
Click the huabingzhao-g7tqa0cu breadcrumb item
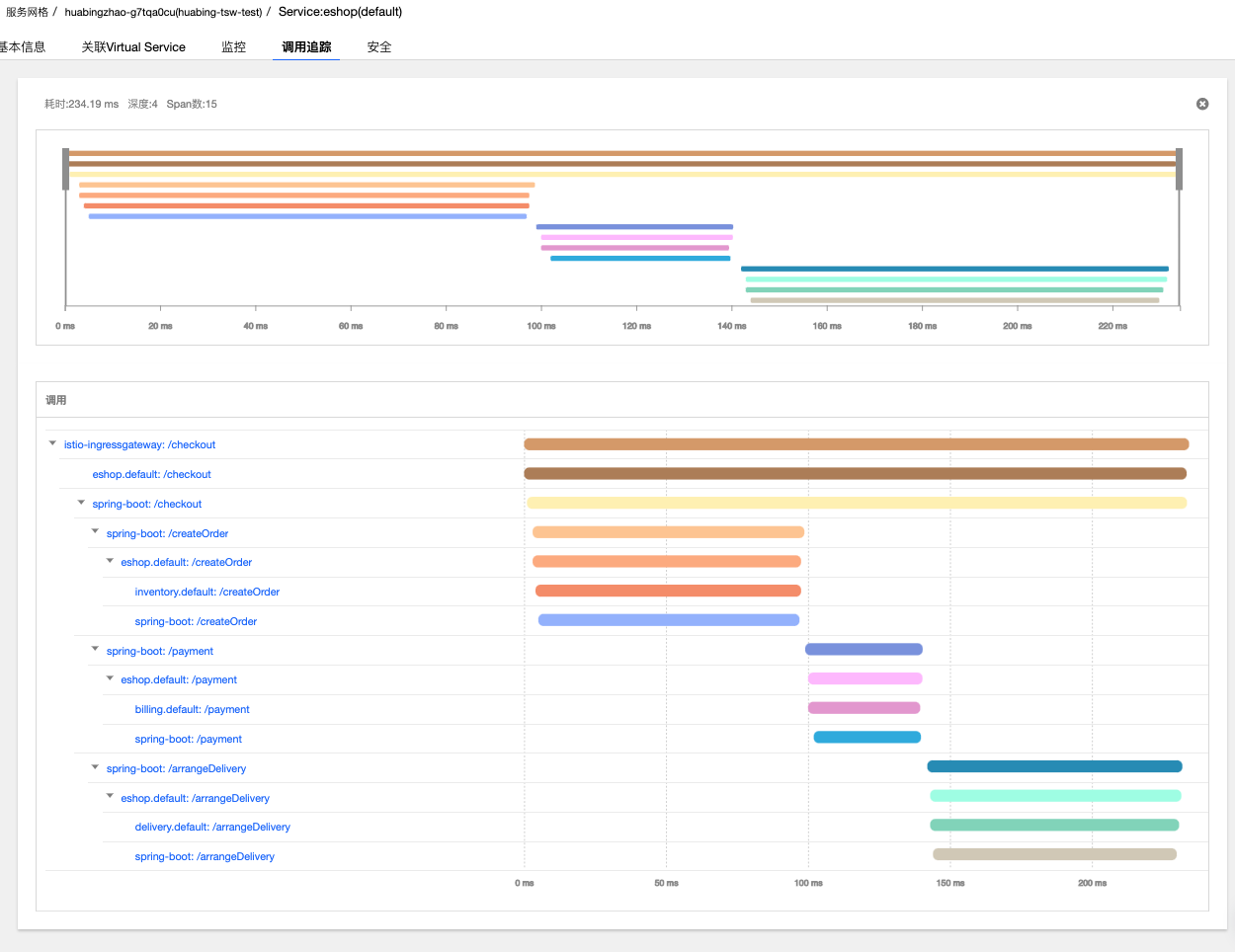pyautogui.click(x=163, y=12)
